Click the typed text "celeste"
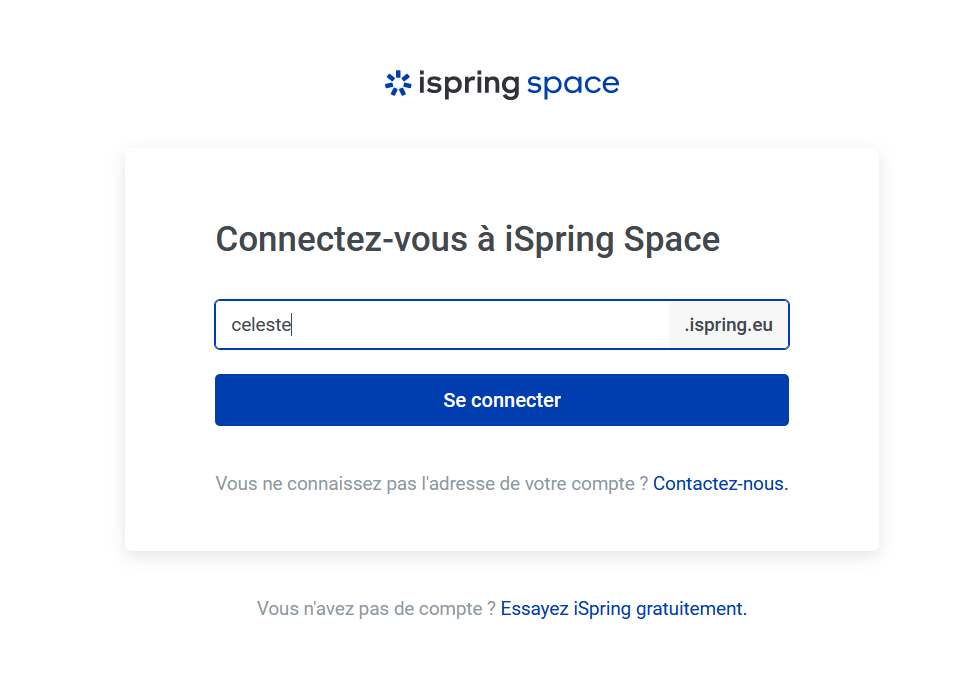Screen dimensions: 979x682 pos(260,325)
